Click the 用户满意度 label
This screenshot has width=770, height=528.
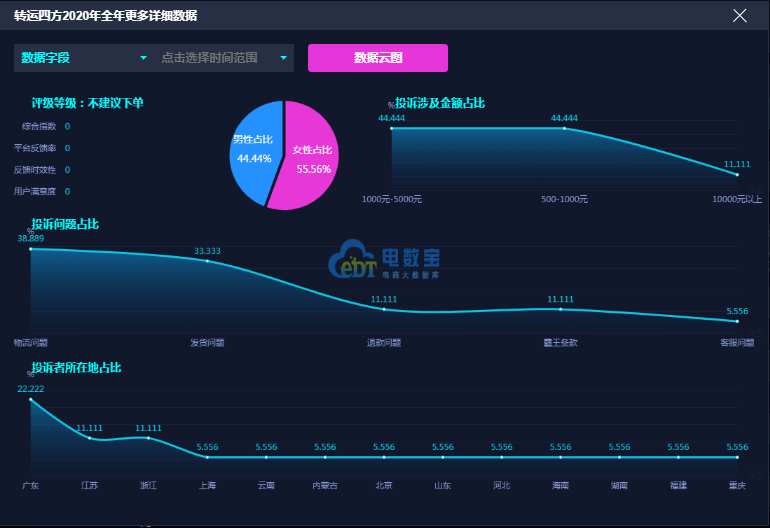(x=35, y=191)
